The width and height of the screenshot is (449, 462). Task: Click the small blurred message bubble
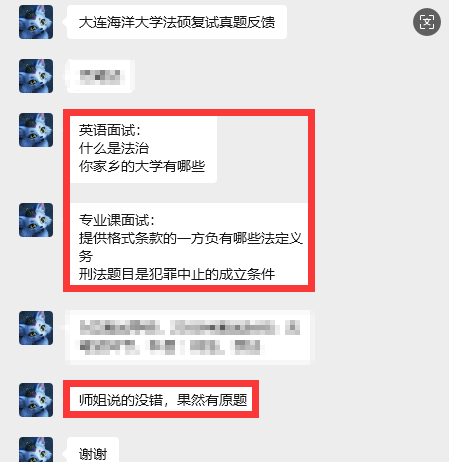(100, 76)
